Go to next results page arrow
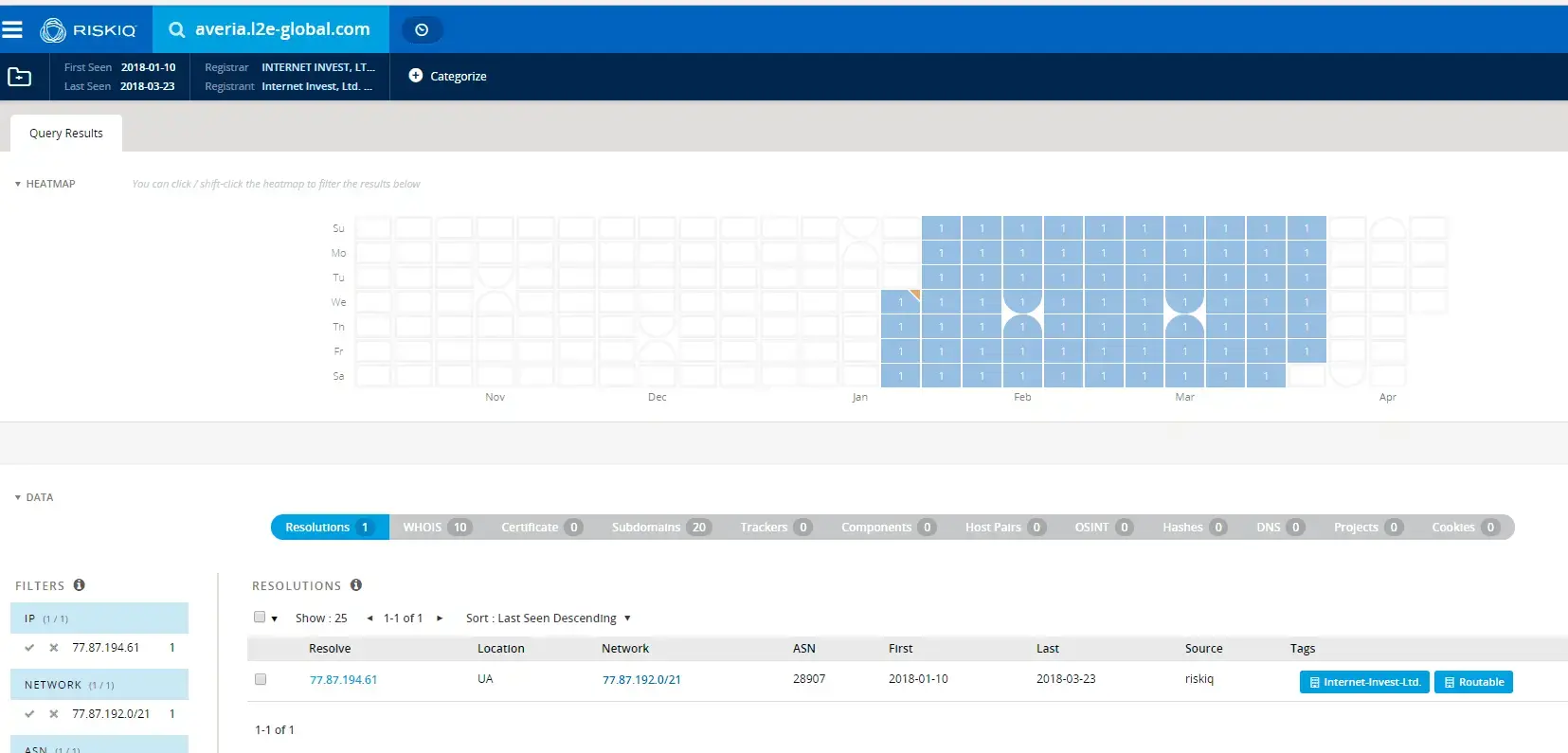This screenshot has height=753, width=1568. tap(440, 618)
